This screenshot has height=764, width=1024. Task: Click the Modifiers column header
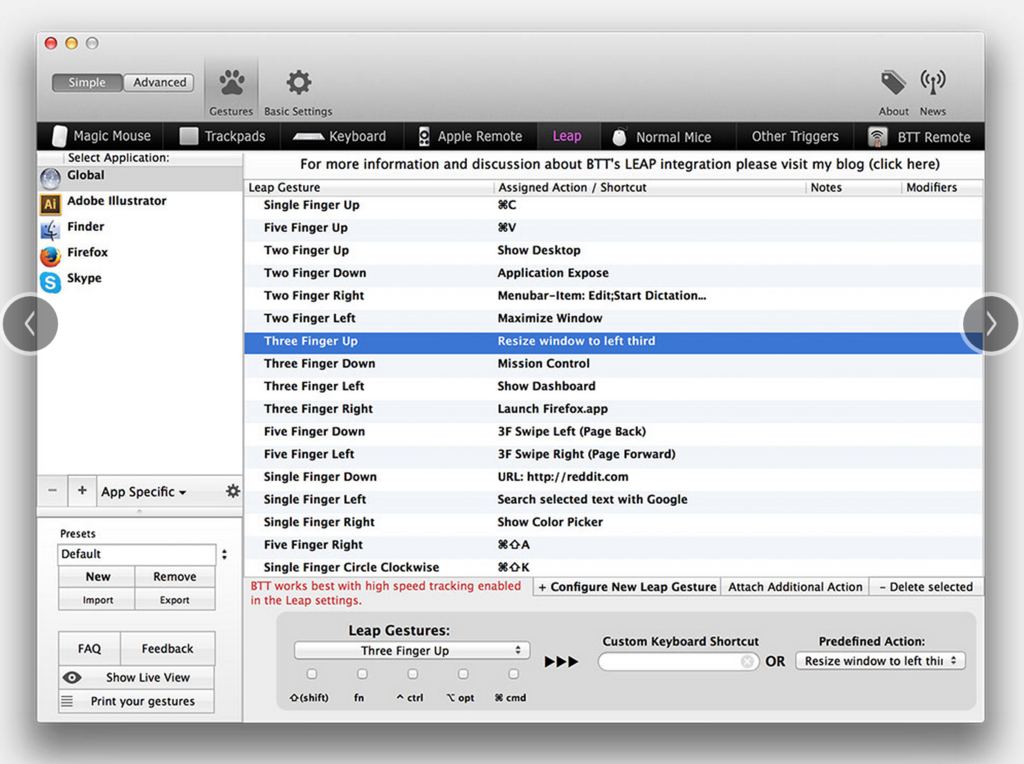(x=943, y=187)
